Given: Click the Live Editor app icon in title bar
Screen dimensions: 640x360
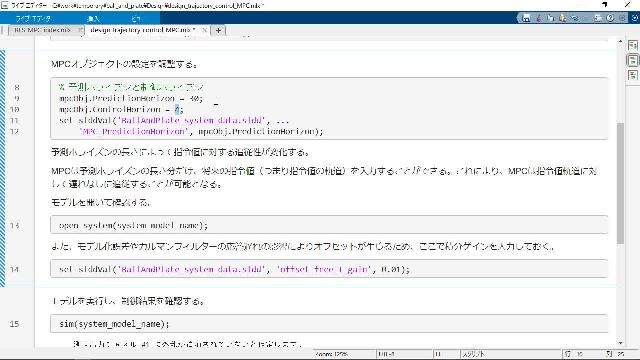Looking at the screenshot, I should (4, 5).
